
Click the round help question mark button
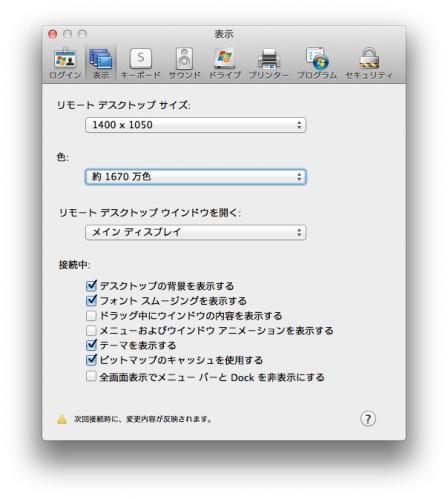[x=368, y=419]
